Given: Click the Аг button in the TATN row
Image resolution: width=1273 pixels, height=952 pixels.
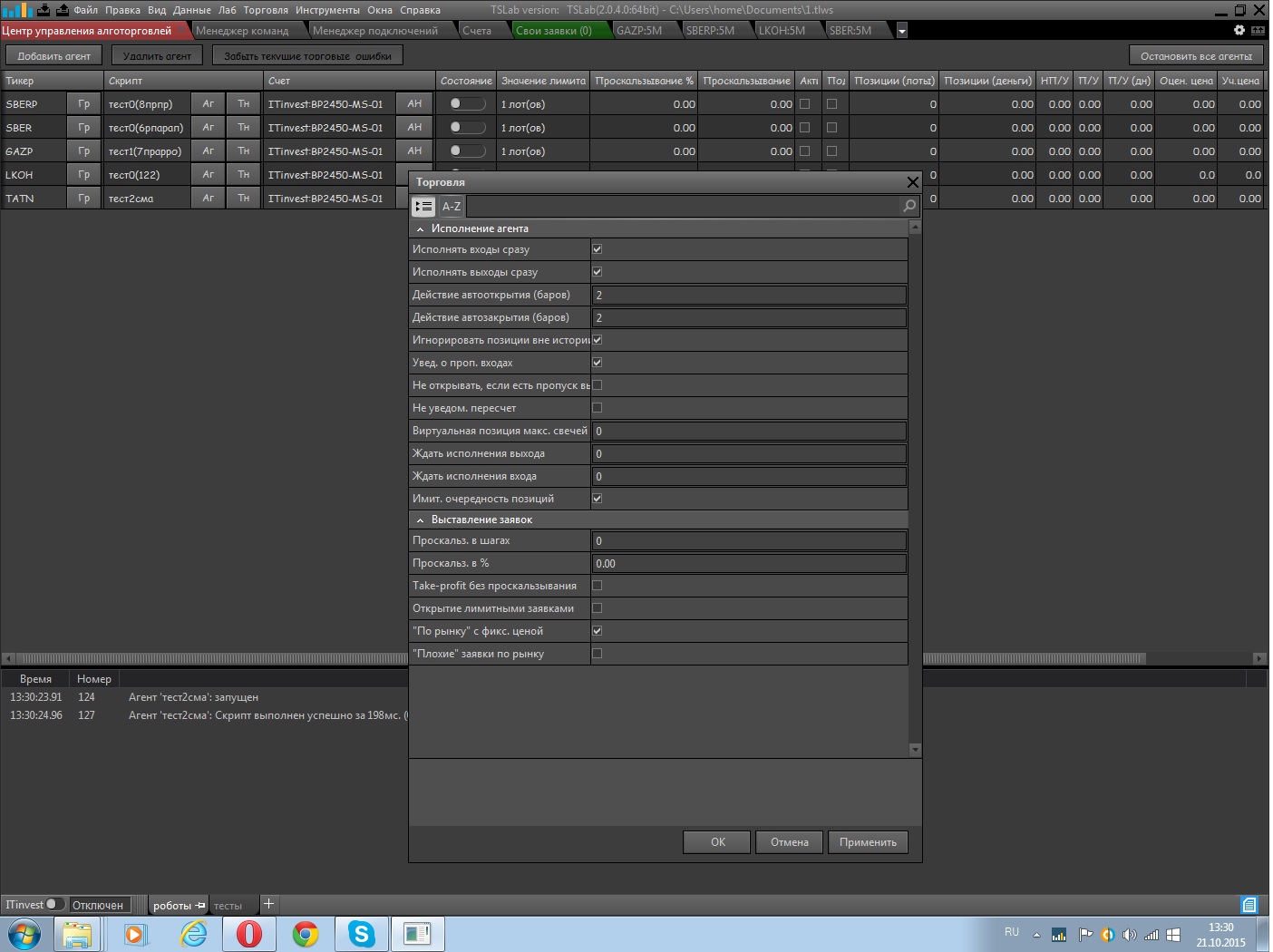Looking at the screenshot, I should [x=208, y=198].
